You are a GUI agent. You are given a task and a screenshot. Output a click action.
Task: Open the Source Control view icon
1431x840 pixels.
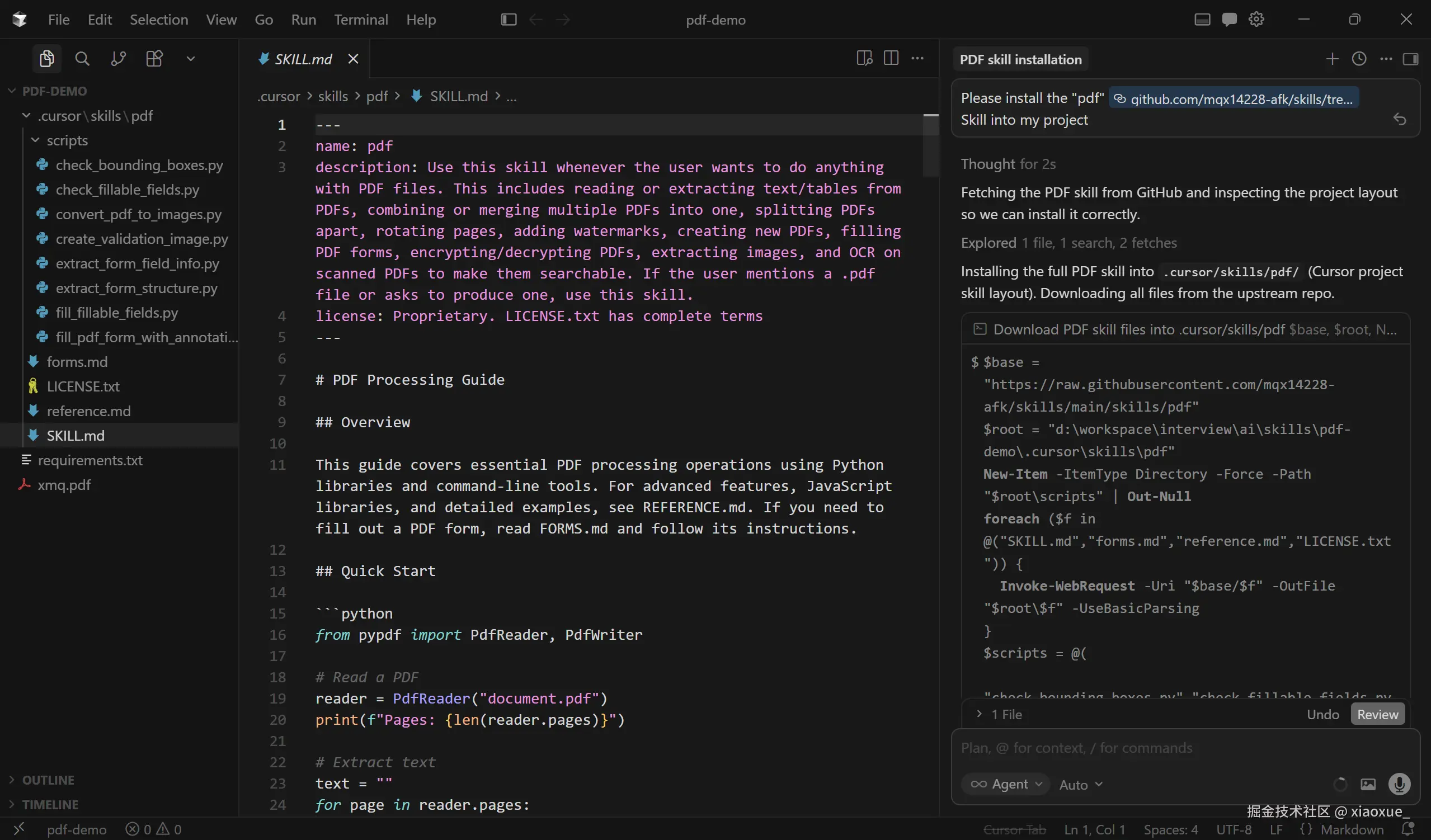click(x=118, y=59)
